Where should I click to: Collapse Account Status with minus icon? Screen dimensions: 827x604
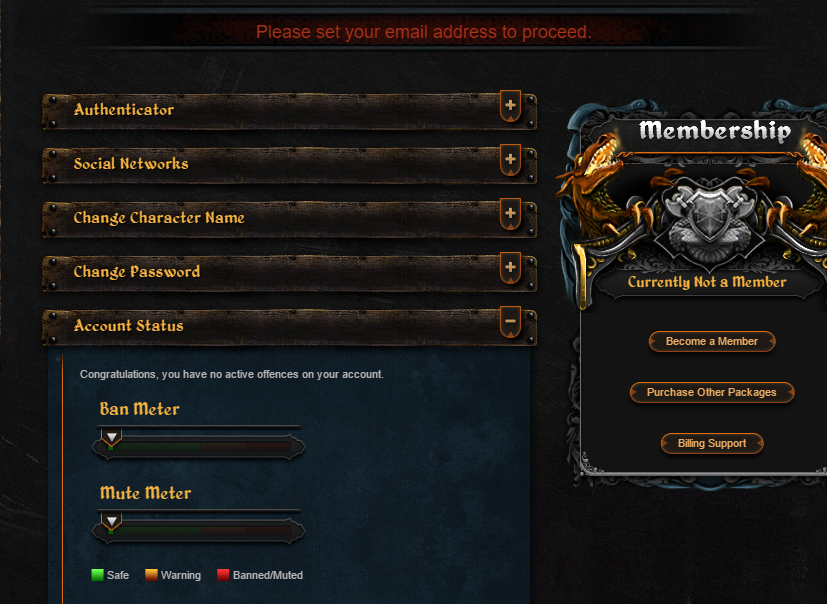click(x=510, y=322)
